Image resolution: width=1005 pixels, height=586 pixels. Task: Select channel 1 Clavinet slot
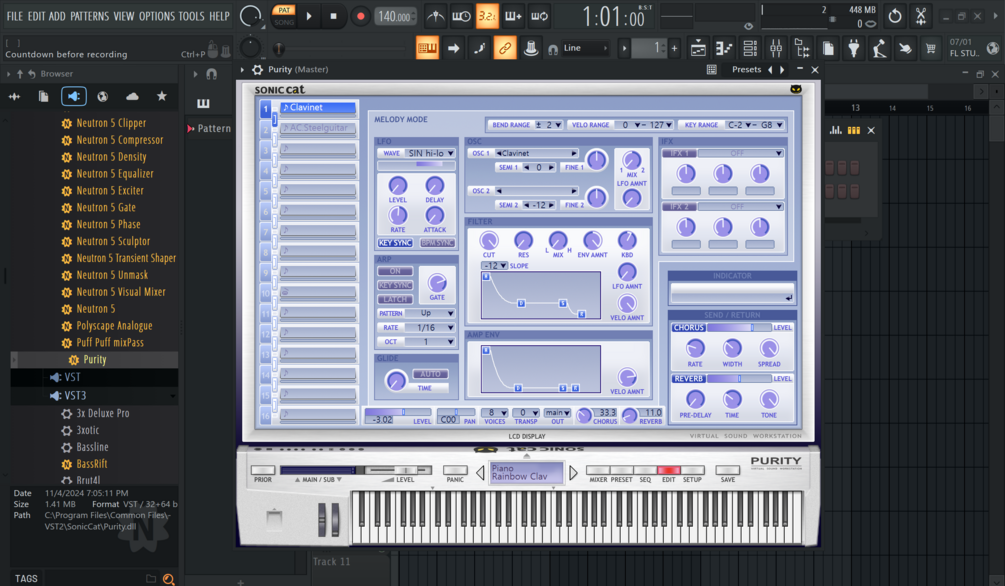[x=318, y=108]
